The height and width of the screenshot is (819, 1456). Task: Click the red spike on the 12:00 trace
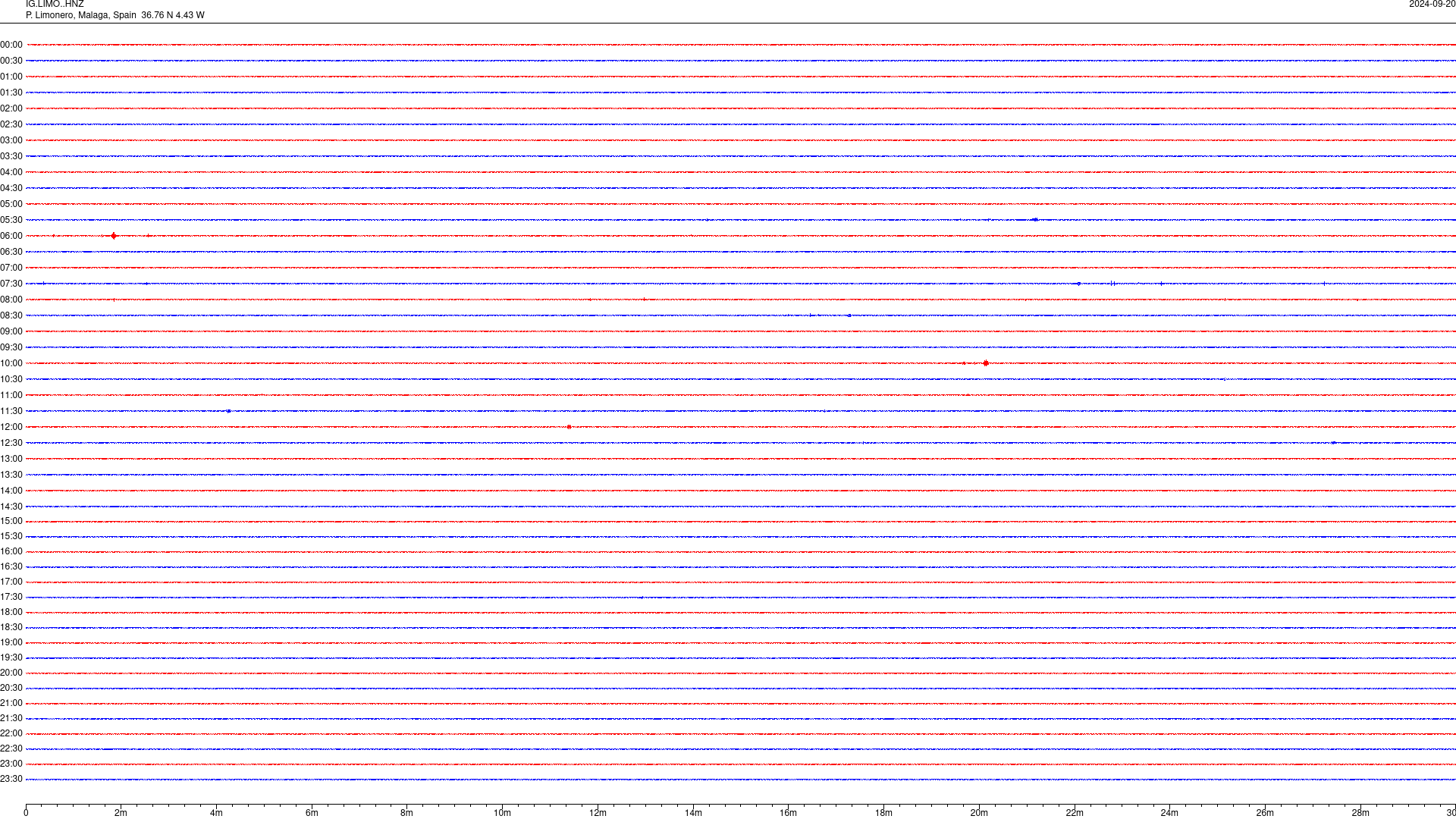pos(569,427)
